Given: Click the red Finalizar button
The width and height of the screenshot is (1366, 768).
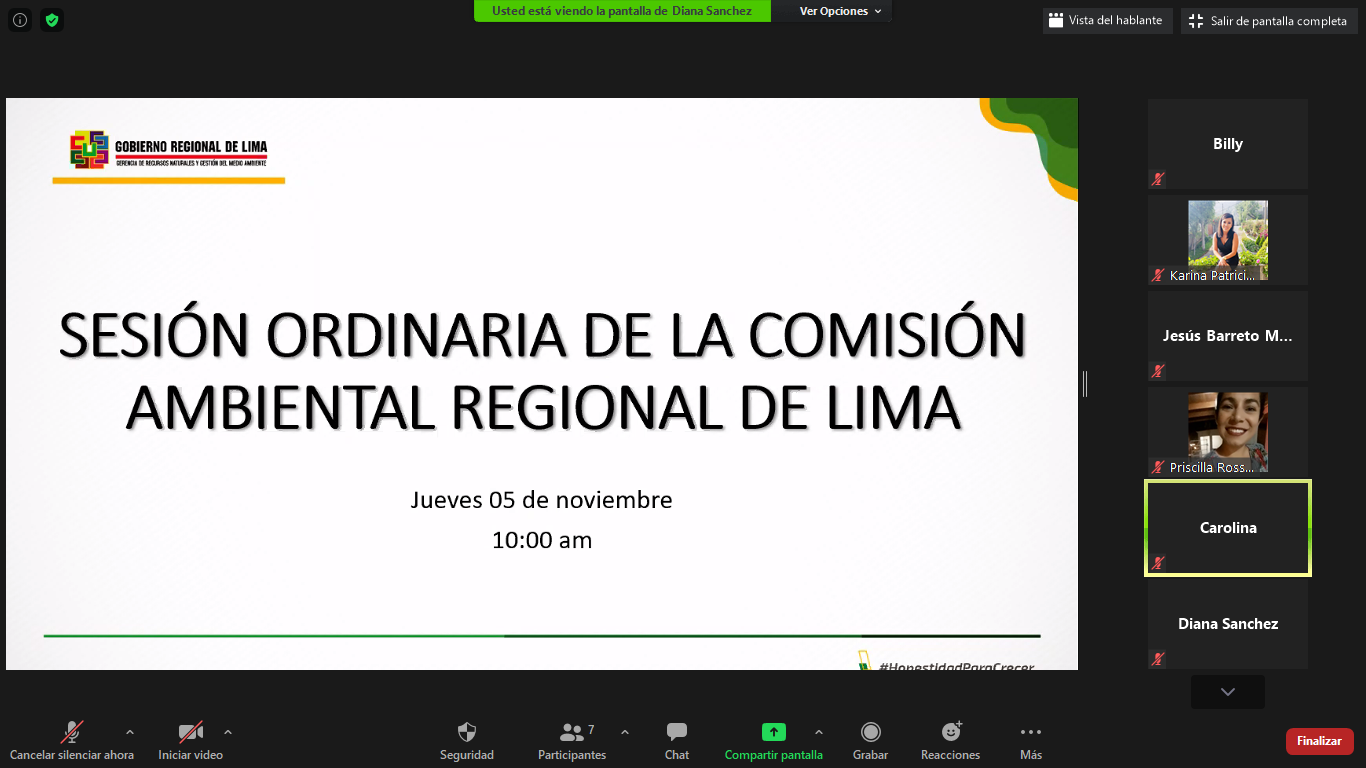Looking at the screenshot, I should [x=1319, y=741].
